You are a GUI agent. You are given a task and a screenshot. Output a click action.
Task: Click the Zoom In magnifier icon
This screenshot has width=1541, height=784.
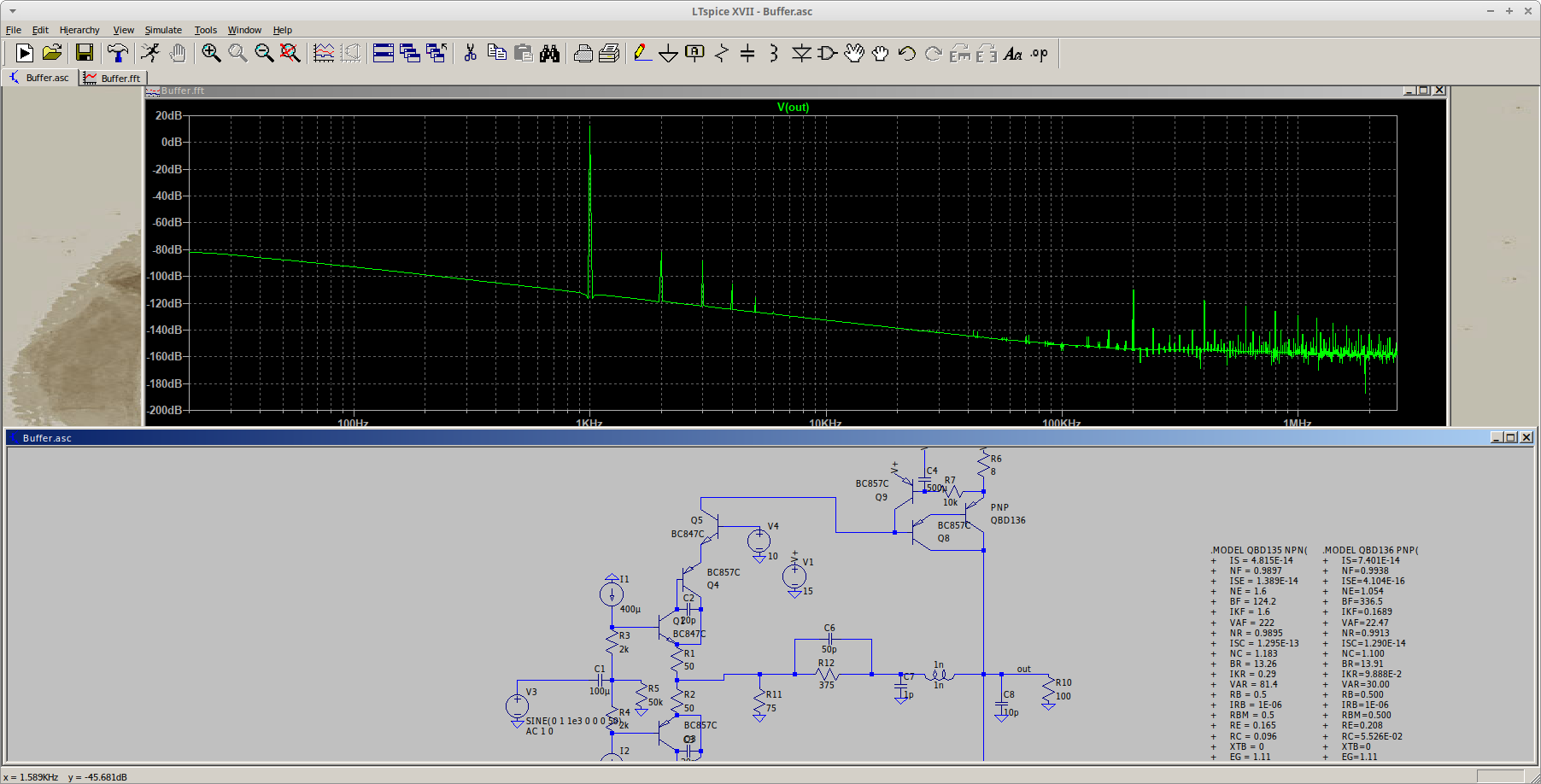coord(211,53)
